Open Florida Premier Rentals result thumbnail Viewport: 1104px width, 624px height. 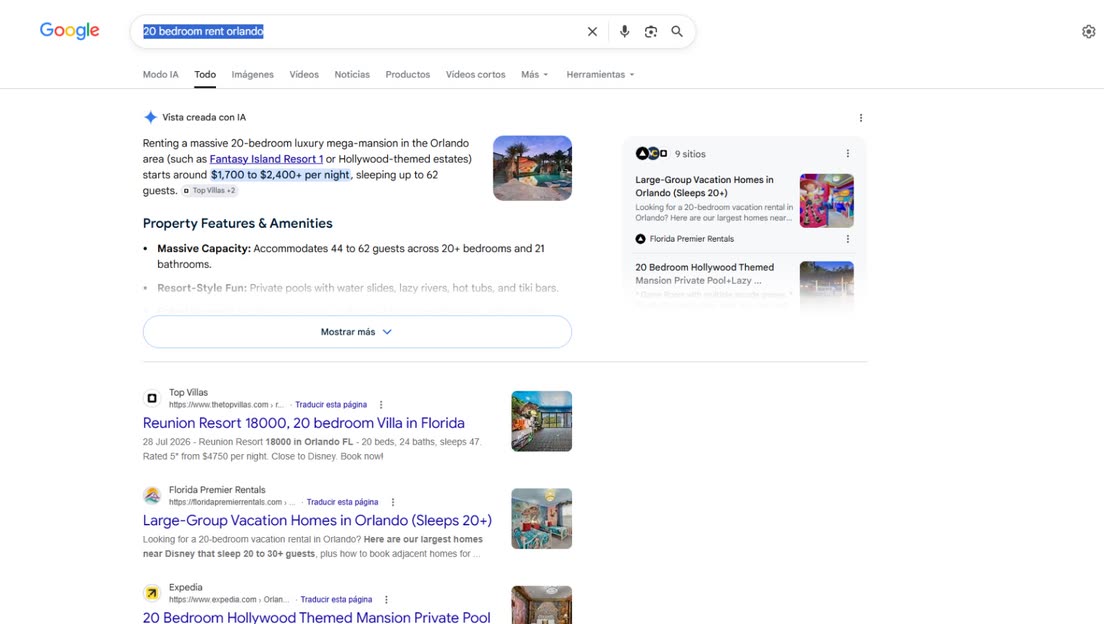[x=541, y=518]
